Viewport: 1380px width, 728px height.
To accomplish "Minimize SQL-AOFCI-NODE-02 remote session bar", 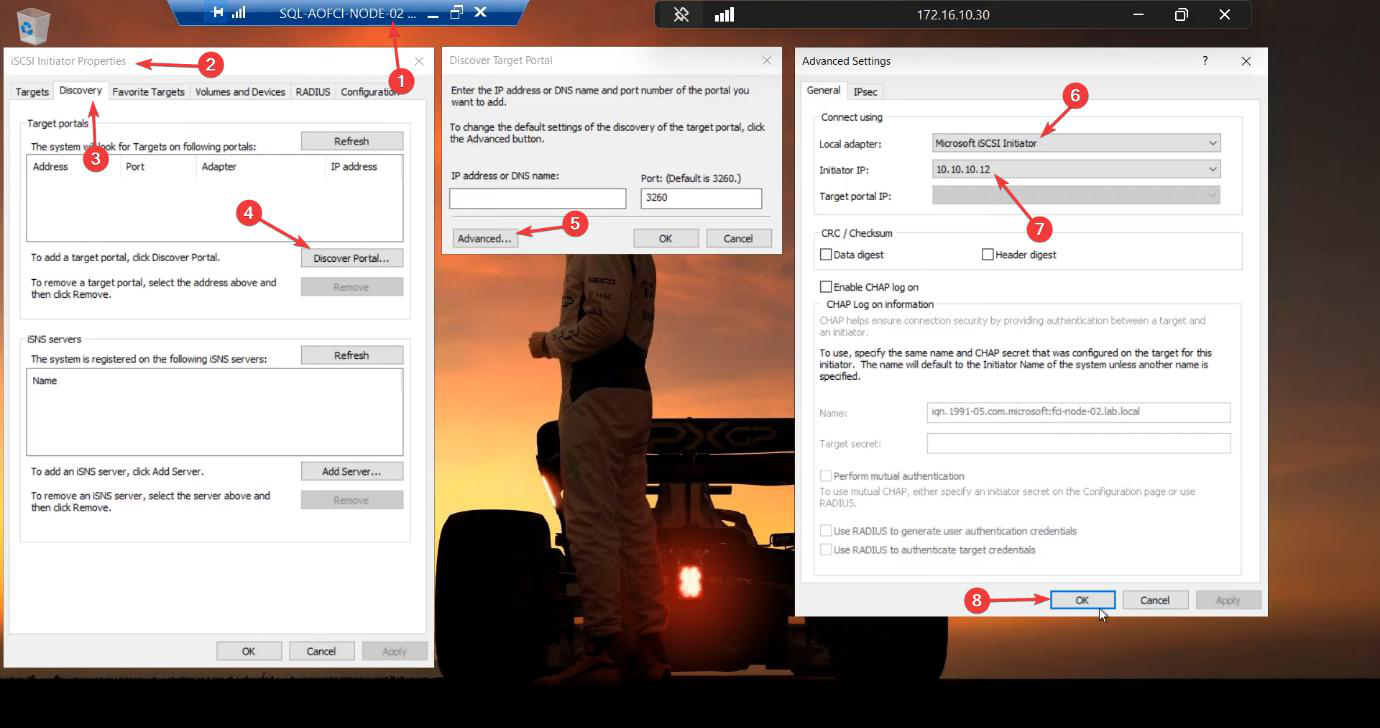I will click(x=432, y=14).
